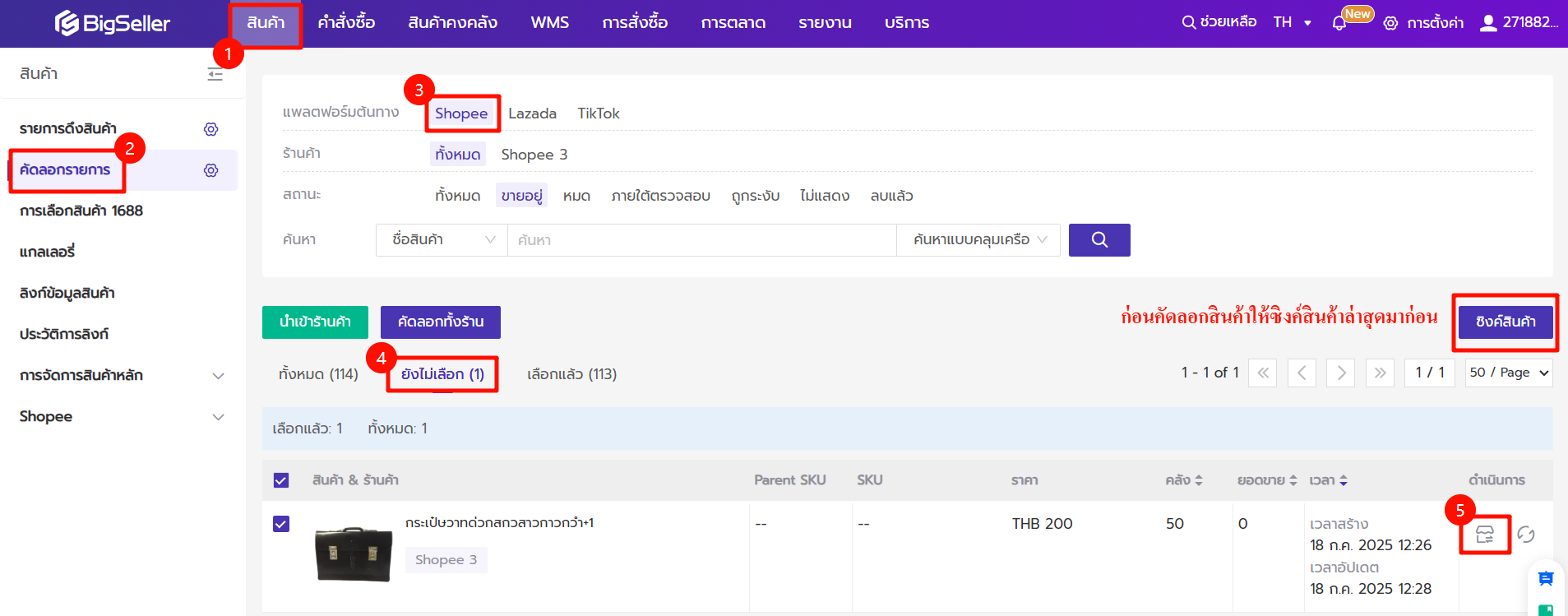Go to the next page arrow
1568x616 pixels.
[x=1341, y=373]
